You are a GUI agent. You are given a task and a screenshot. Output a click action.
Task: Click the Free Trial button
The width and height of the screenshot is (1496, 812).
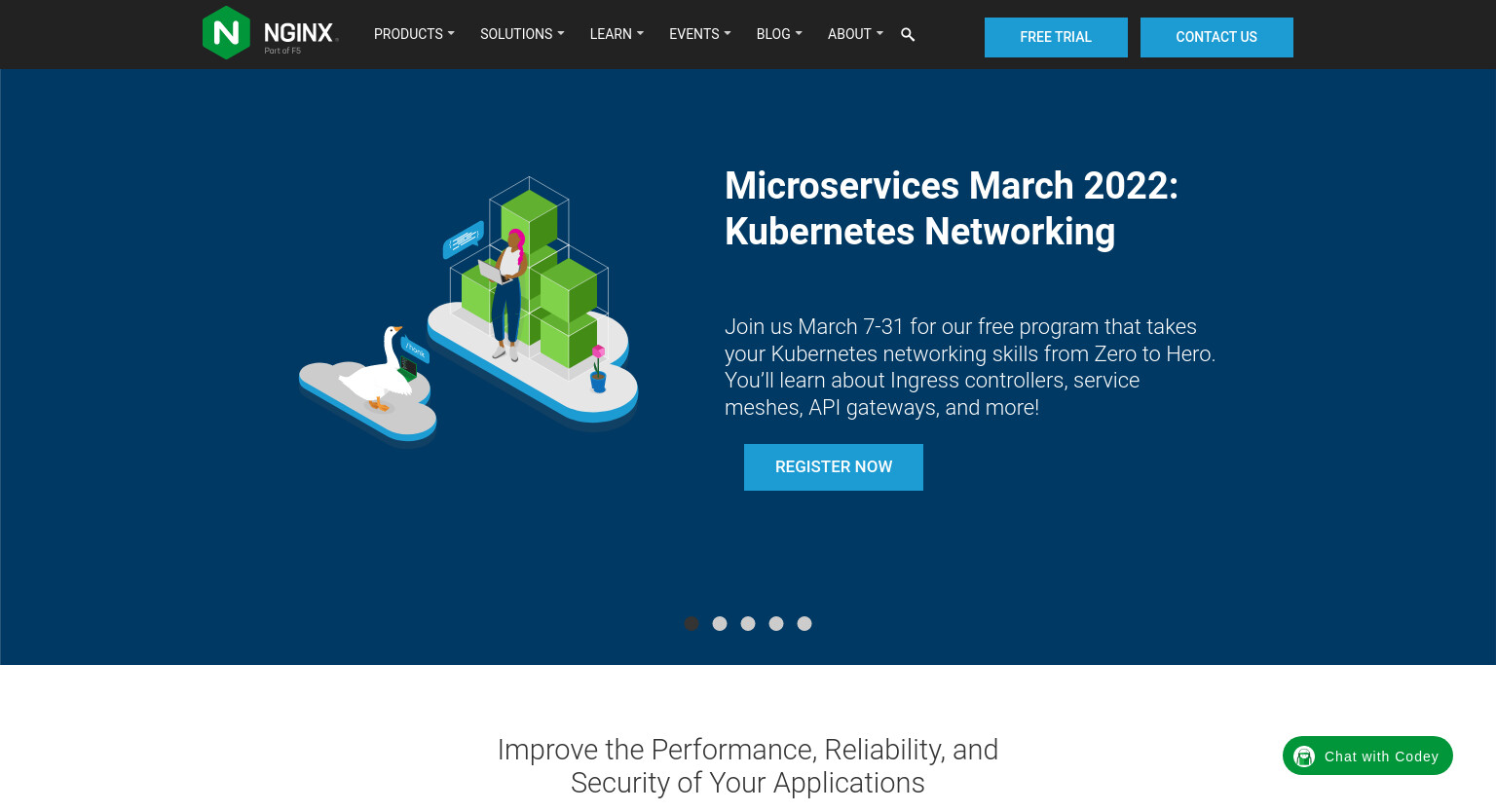1056,37
